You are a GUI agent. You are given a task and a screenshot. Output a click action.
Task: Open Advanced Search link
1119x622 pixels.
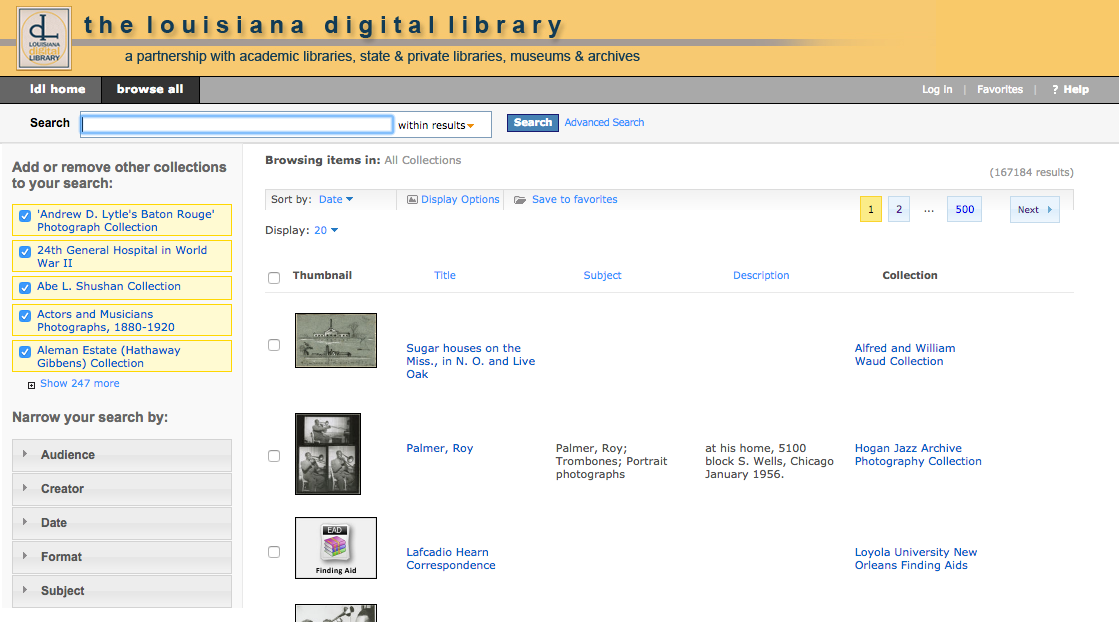pos(604,123)
